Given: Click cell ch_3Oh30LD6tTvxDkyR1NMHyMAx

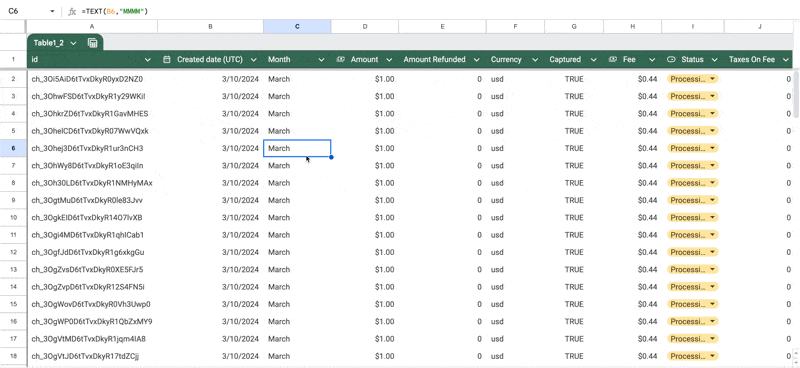Looking at the screenshot, I should pyautogui.click(x=92, y=183).
